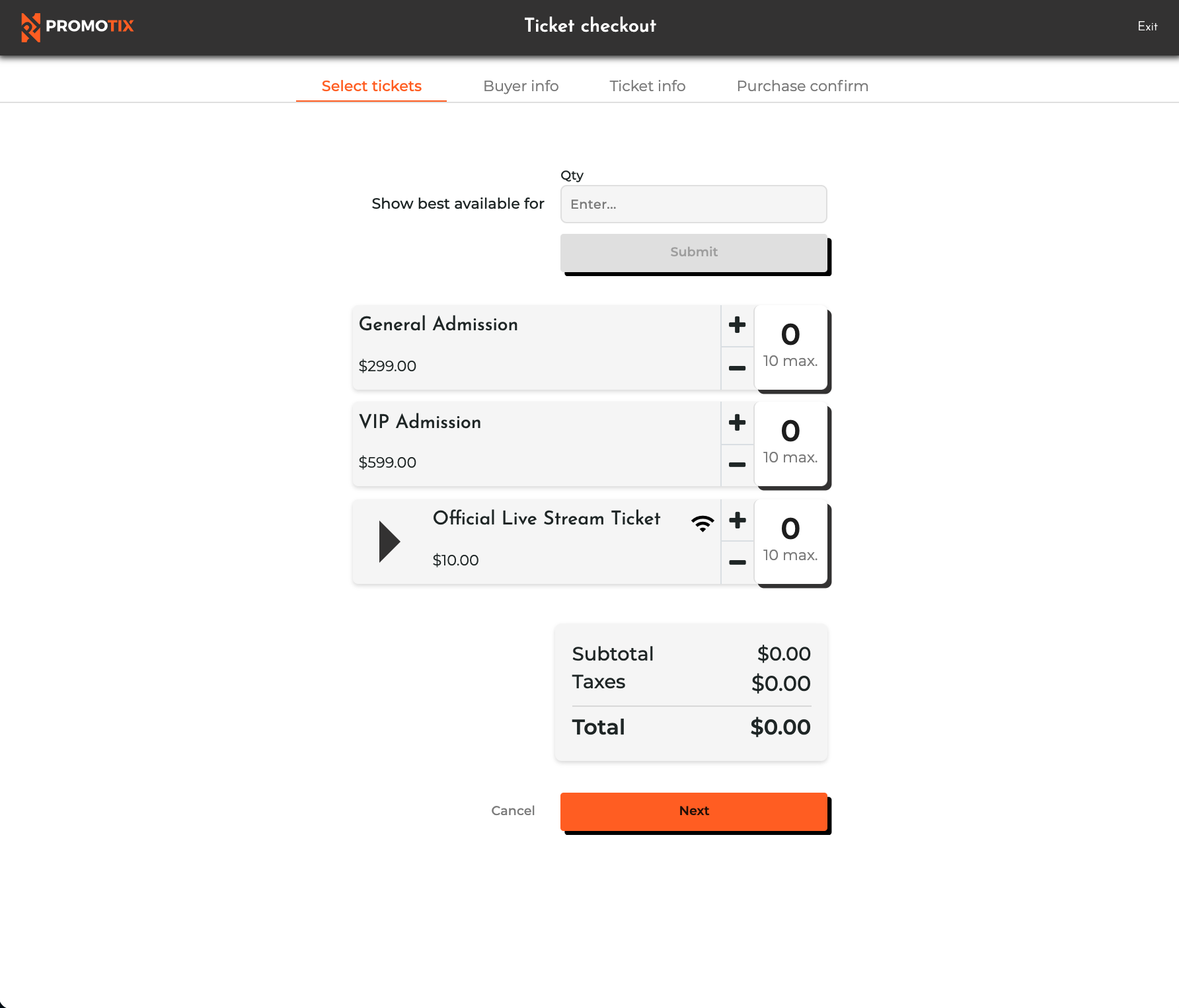Decrement the General Admission quantity
Screen dimensions: 1179x1008
point(736,369)
